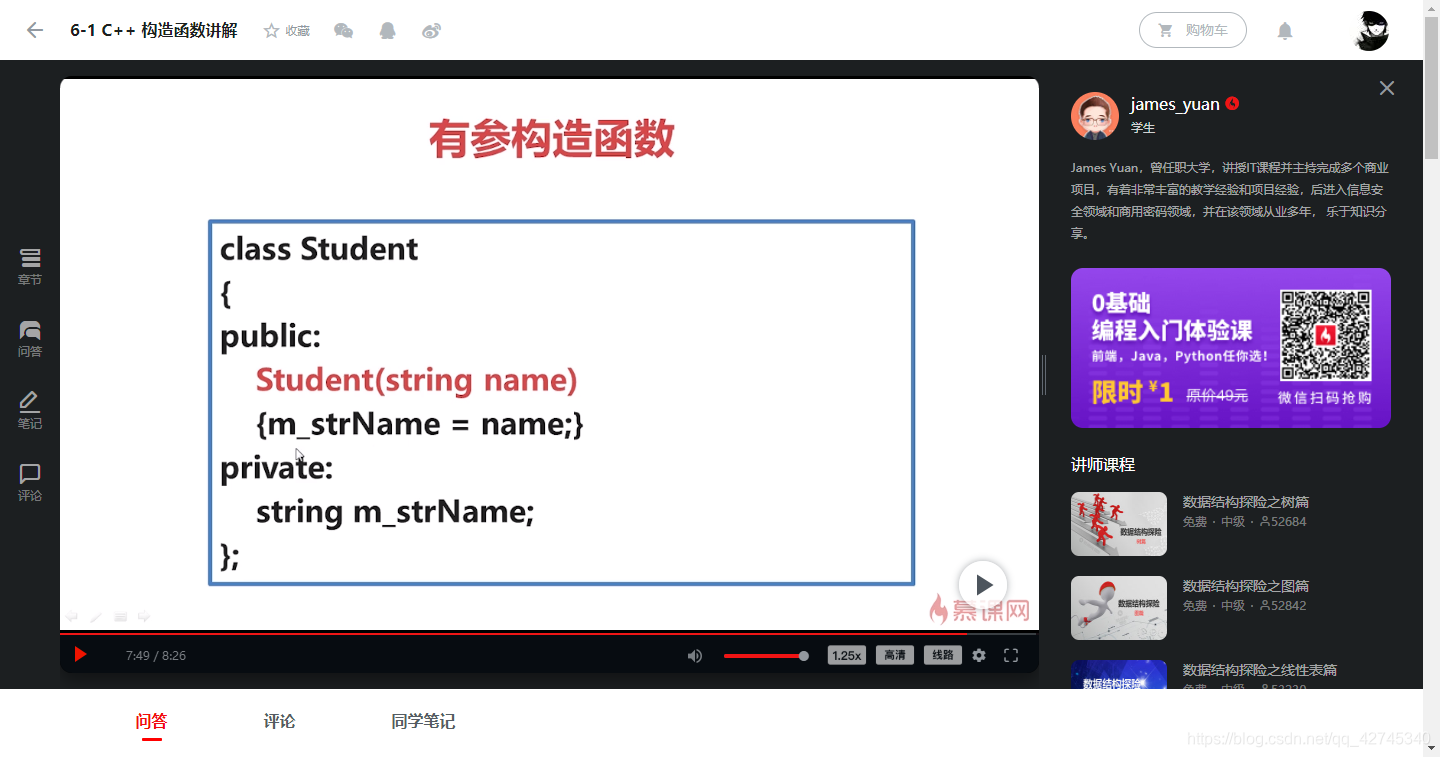Click the 数据结构探险之图篇 thumbnail
The width and height of the screenshot is (1440, 757).
point(1119,608)
